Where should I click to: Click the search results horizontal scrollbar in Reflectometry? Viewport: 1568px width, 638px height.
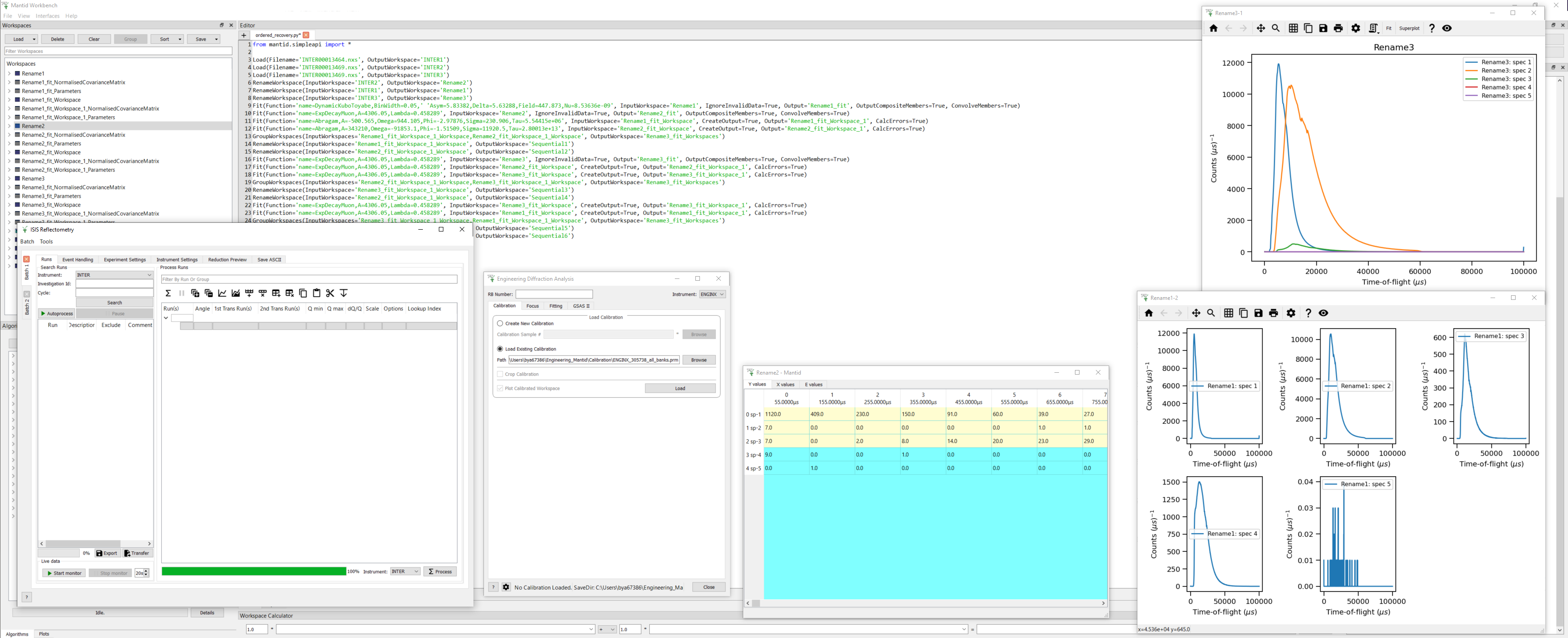96,544
